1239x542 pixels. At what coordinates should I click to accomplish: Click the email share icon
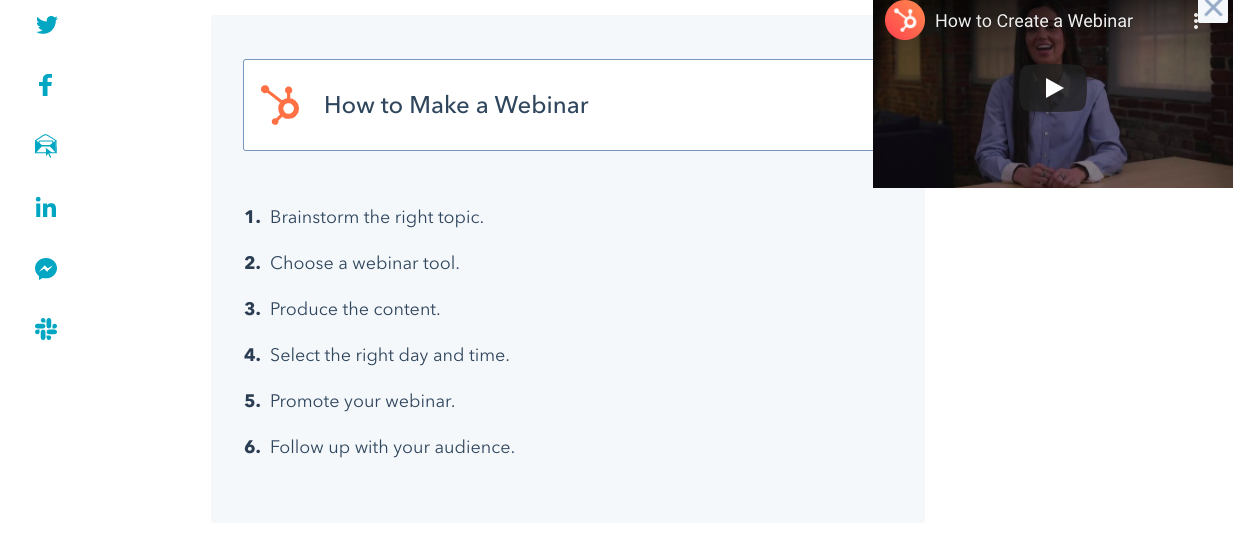46,147
